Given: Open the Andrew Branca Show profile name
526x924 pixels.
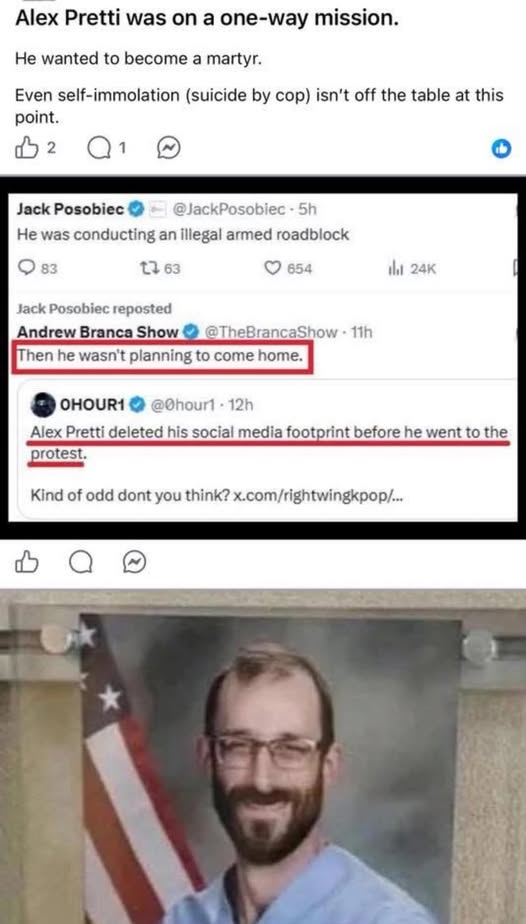Looking at the screenshot, I should click(x=97, y=332).
